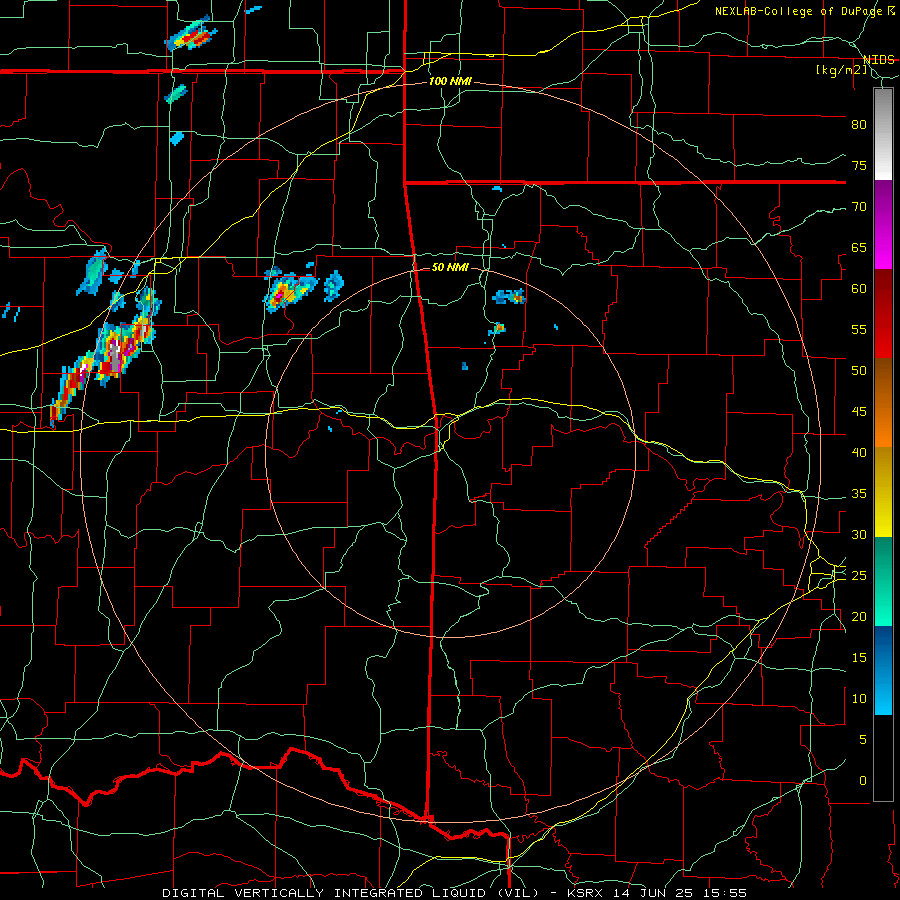Click the scale value 5
Viewport: 900px width, 900px height.
point(863,740)
